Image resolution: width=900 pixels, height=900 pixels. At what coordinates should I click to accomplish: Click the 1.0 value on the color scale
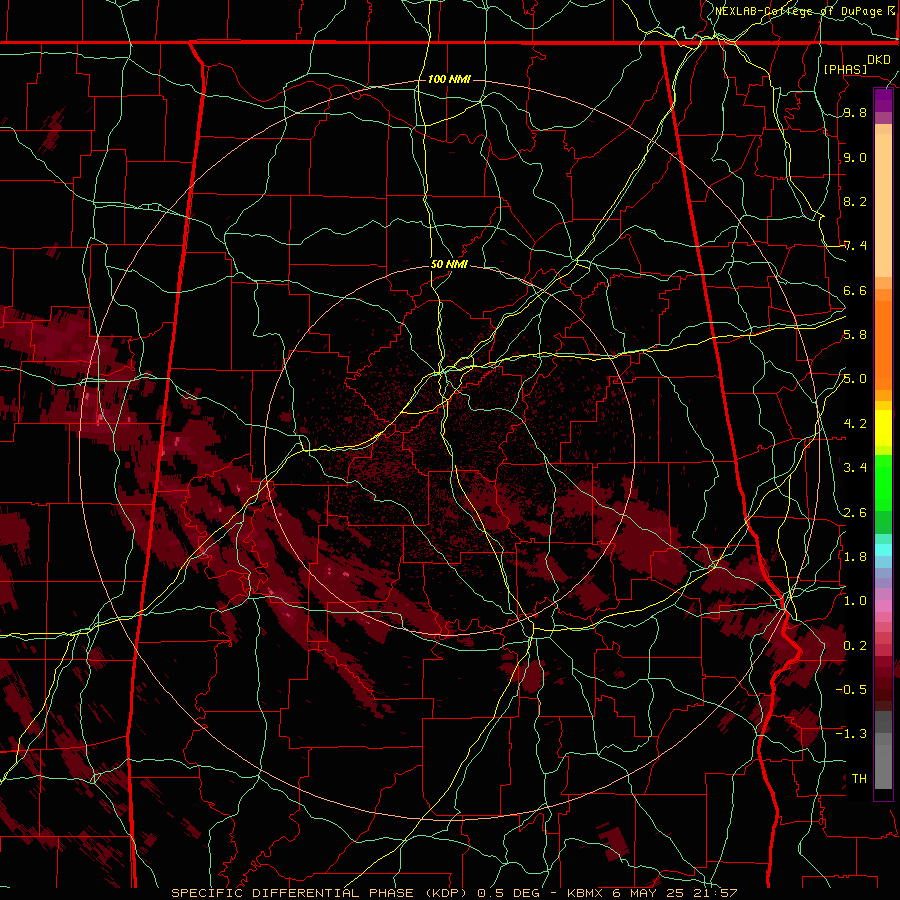(x=855, y=601)
